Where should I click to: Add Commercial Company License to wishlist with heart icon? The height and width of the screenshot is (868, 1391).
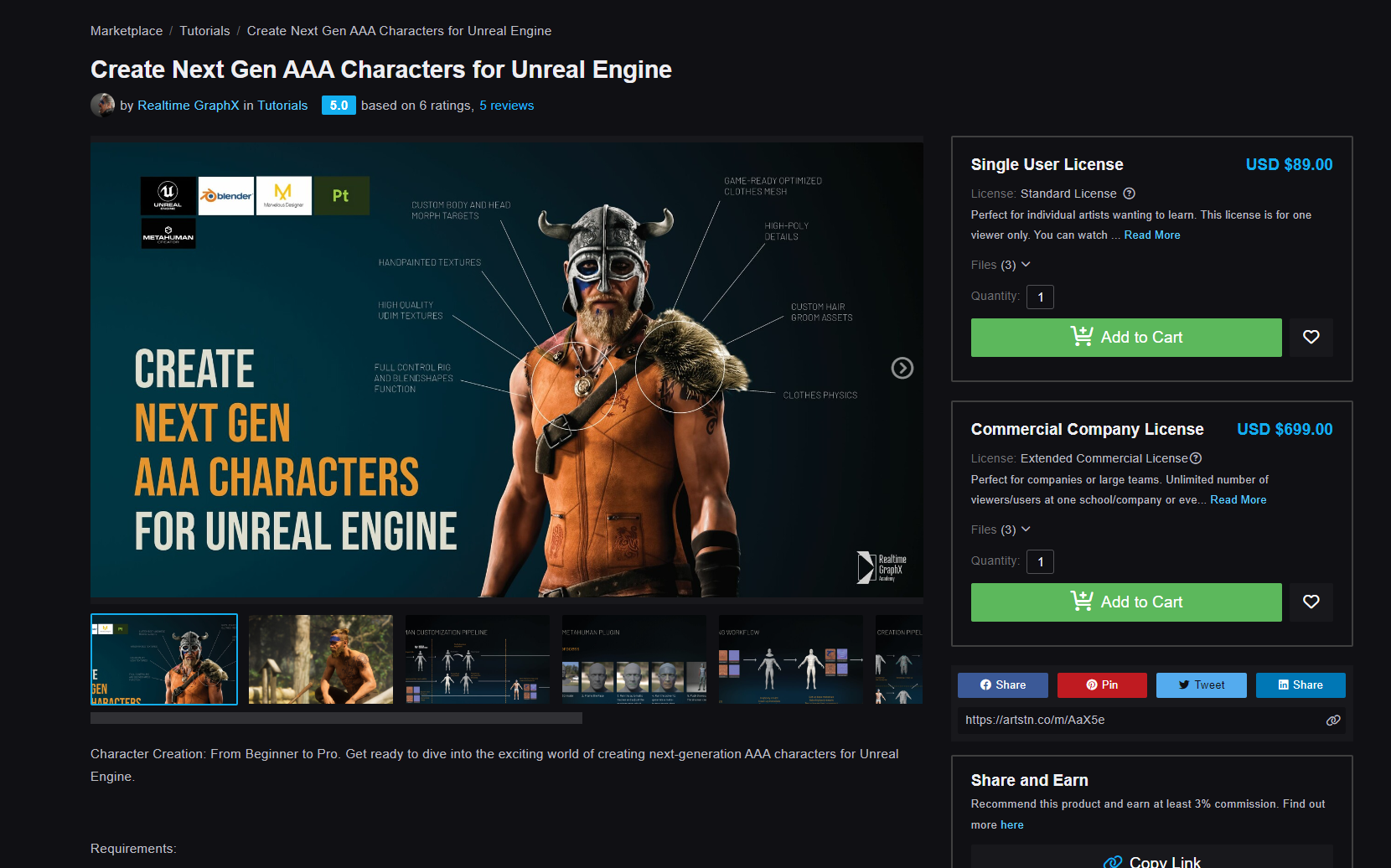click(x=1311, y=602)
